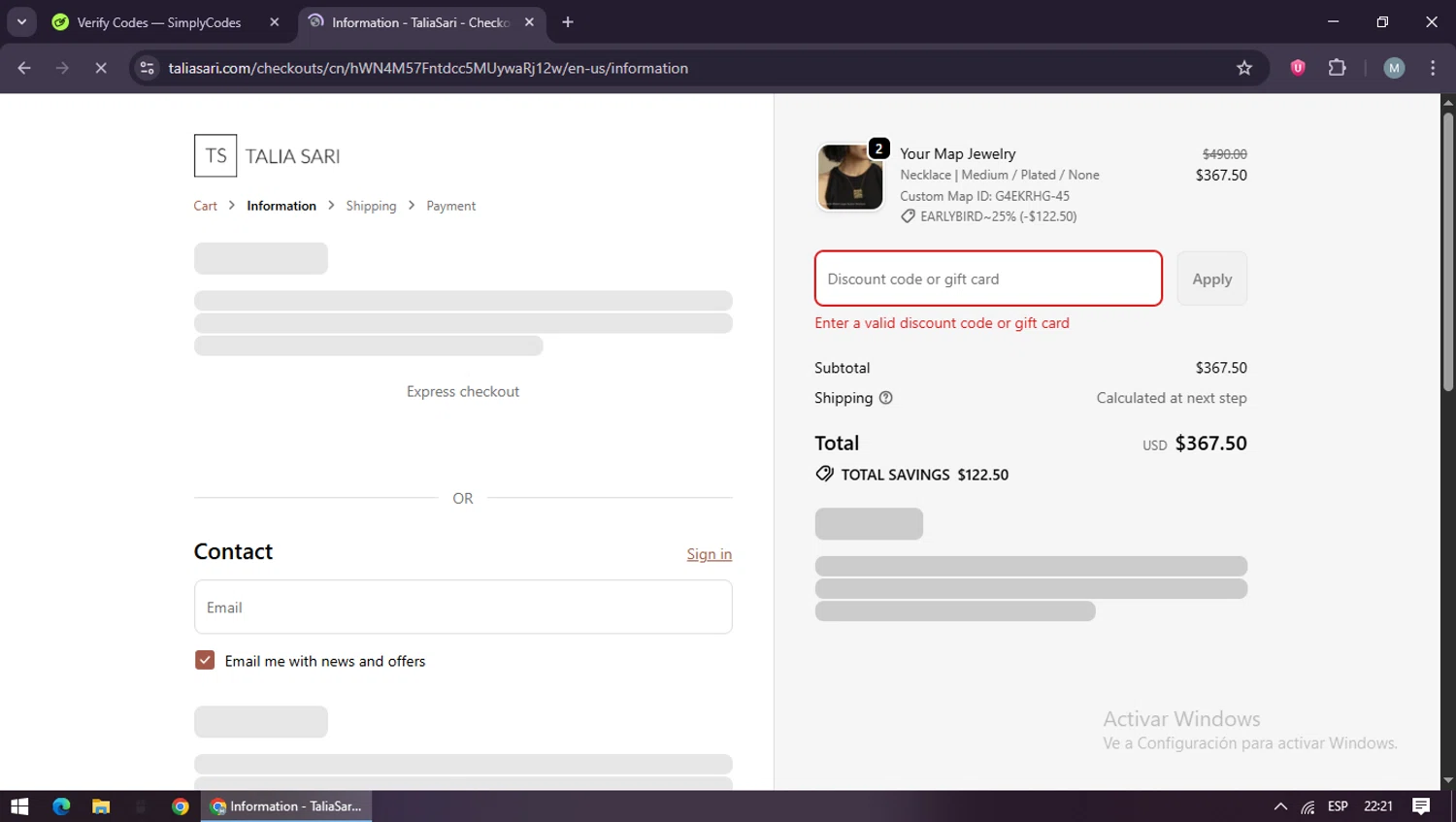Image resolution: width=1456 pixels, height=822 pixels.
Task: Click the Custom Map ID G4EKRHG-45 text
Action: click(984, 196)
